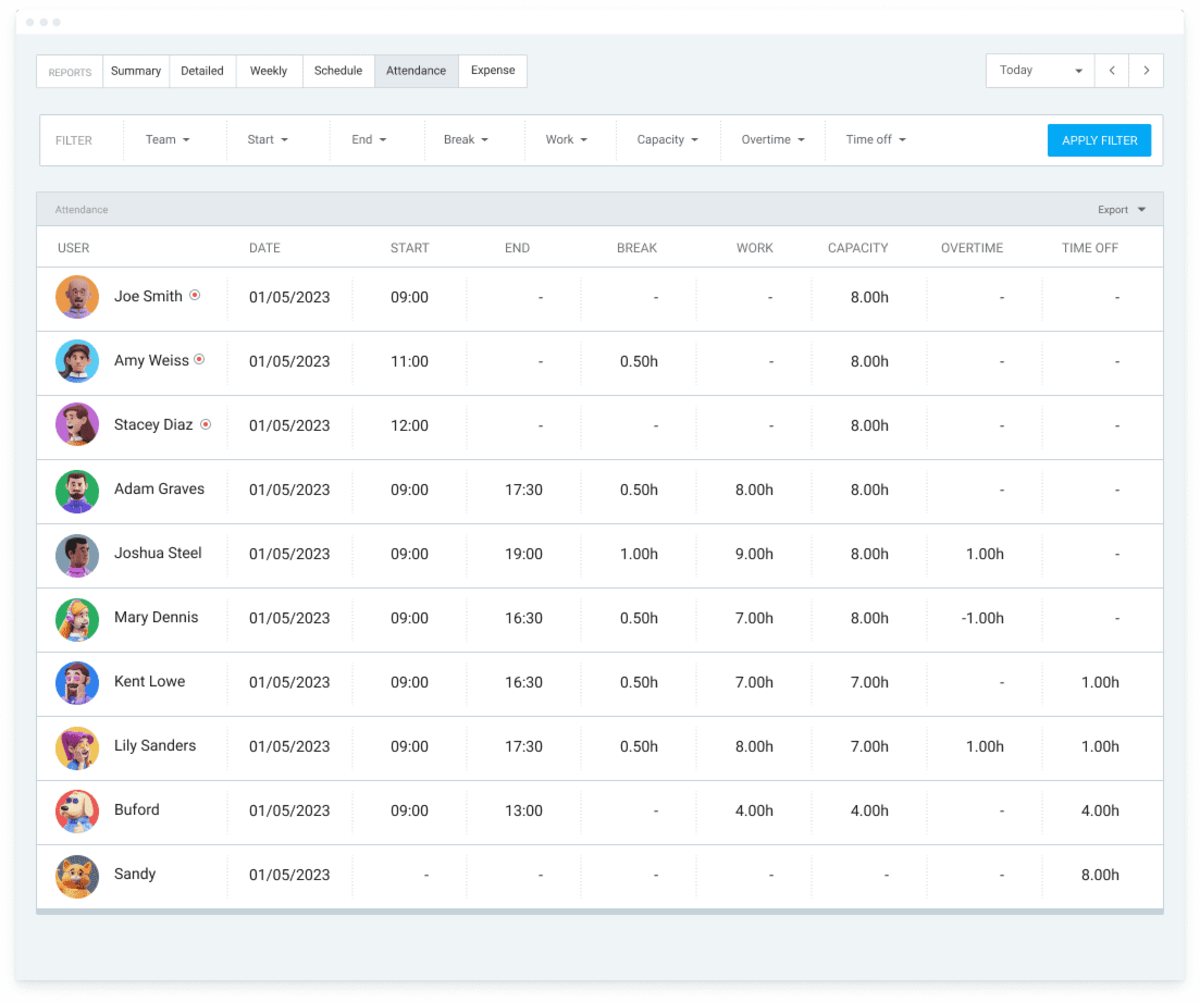Viewport: 1200px width, 1003px height.
Task: Click Lily Sanders's profile picture
Action: (77, 746)
